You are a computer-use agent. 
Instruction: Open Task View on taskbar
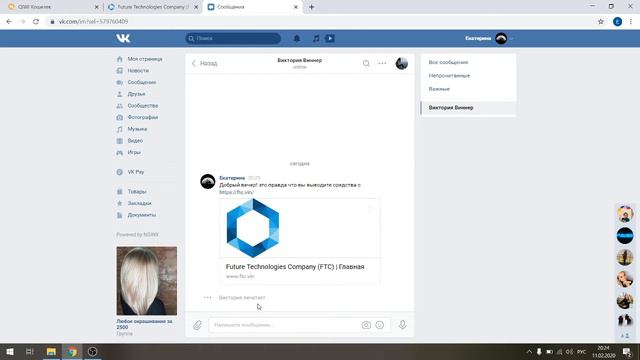point(29,351)
